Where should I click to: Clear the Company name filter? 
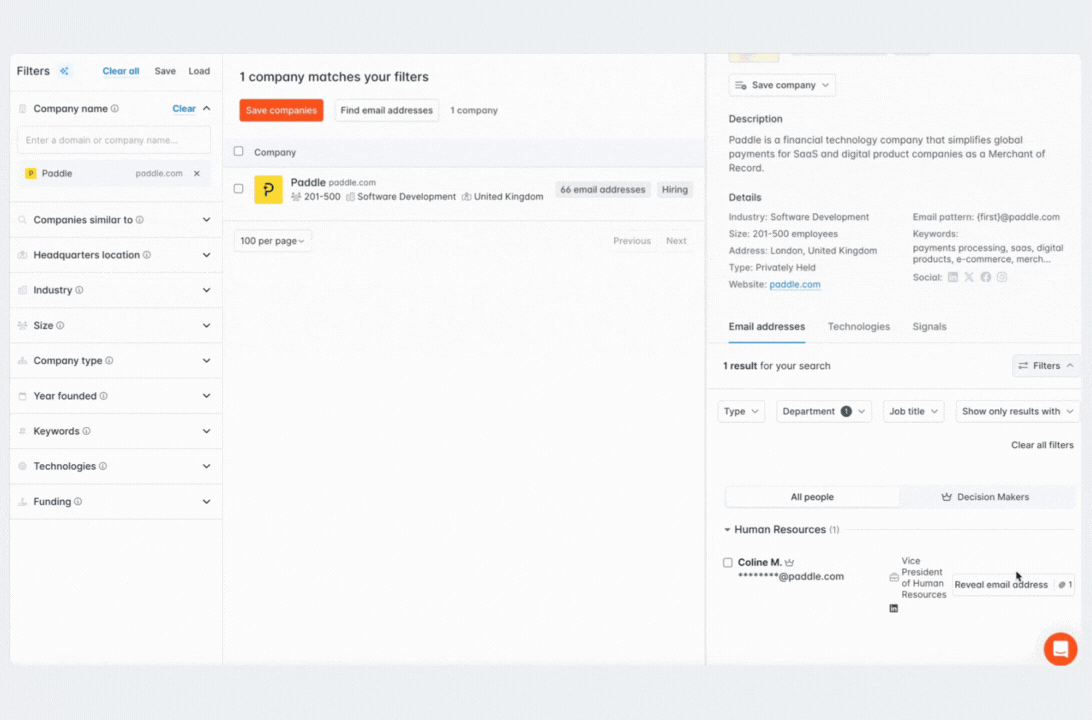click(184, 109)
